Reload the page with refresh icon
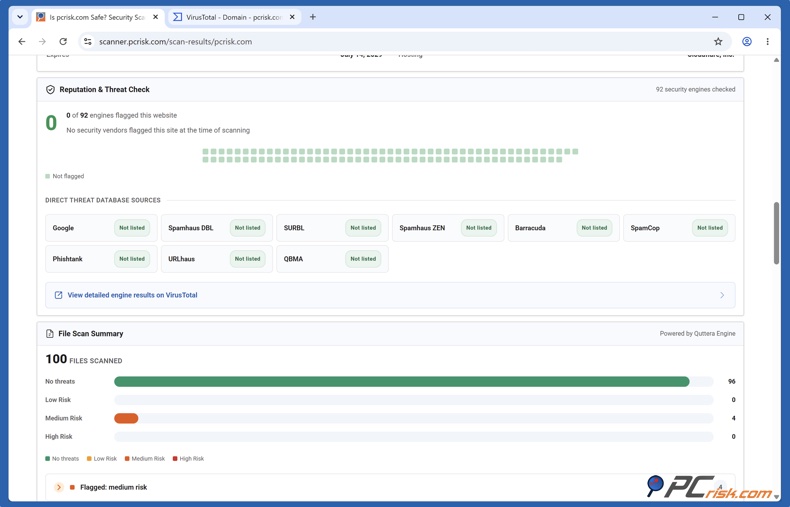The height and width of the screenshot is (507, 790). click(x=63, y=42)
